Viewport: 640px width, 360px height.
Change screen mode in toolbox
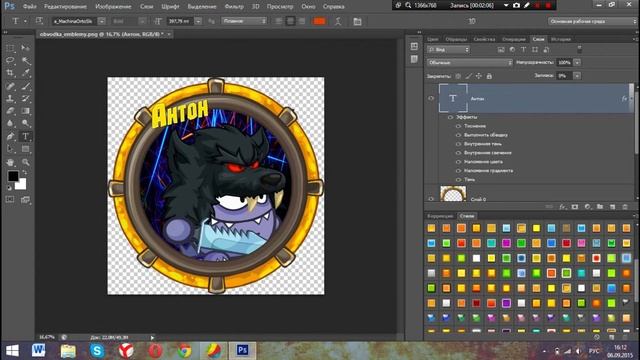tap(25, 200)
